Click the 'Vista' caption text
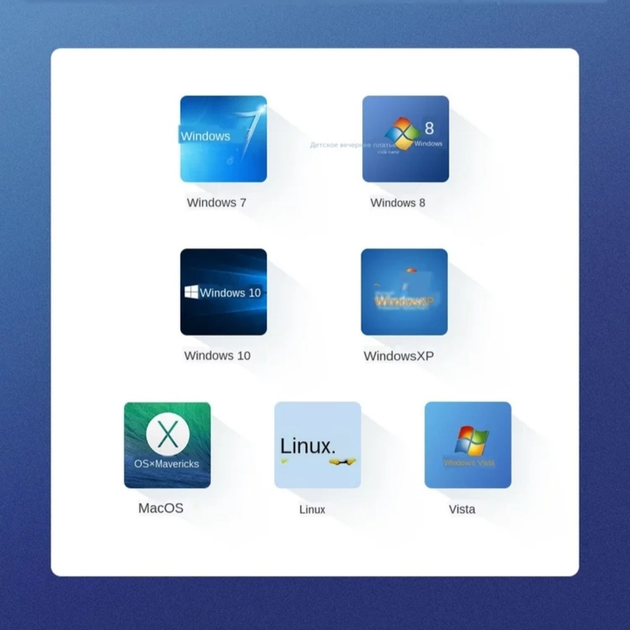 [x=462, y=509]
